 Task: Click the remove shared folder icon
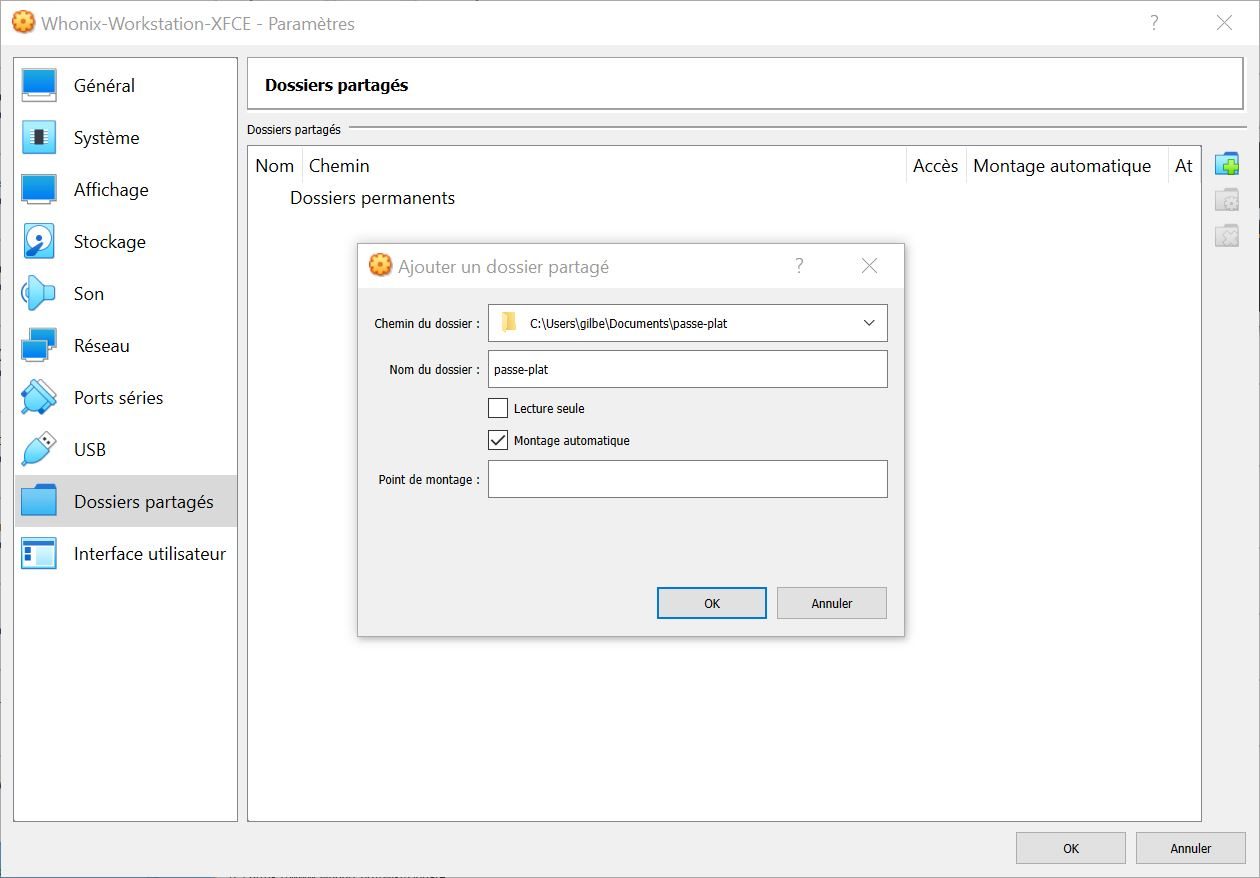pos(1227,236)
